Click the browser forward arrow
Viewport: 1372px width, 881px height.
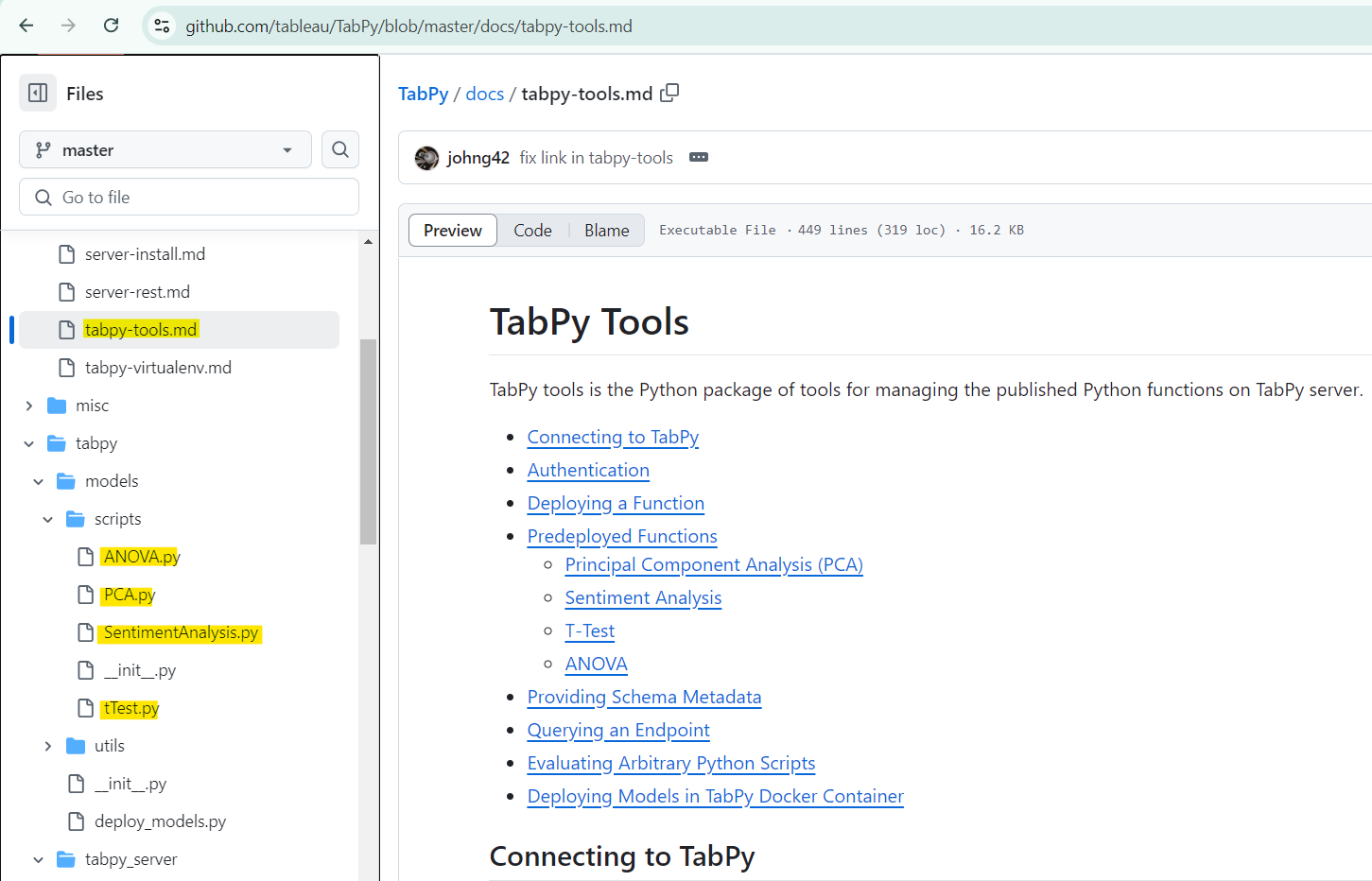68,26
